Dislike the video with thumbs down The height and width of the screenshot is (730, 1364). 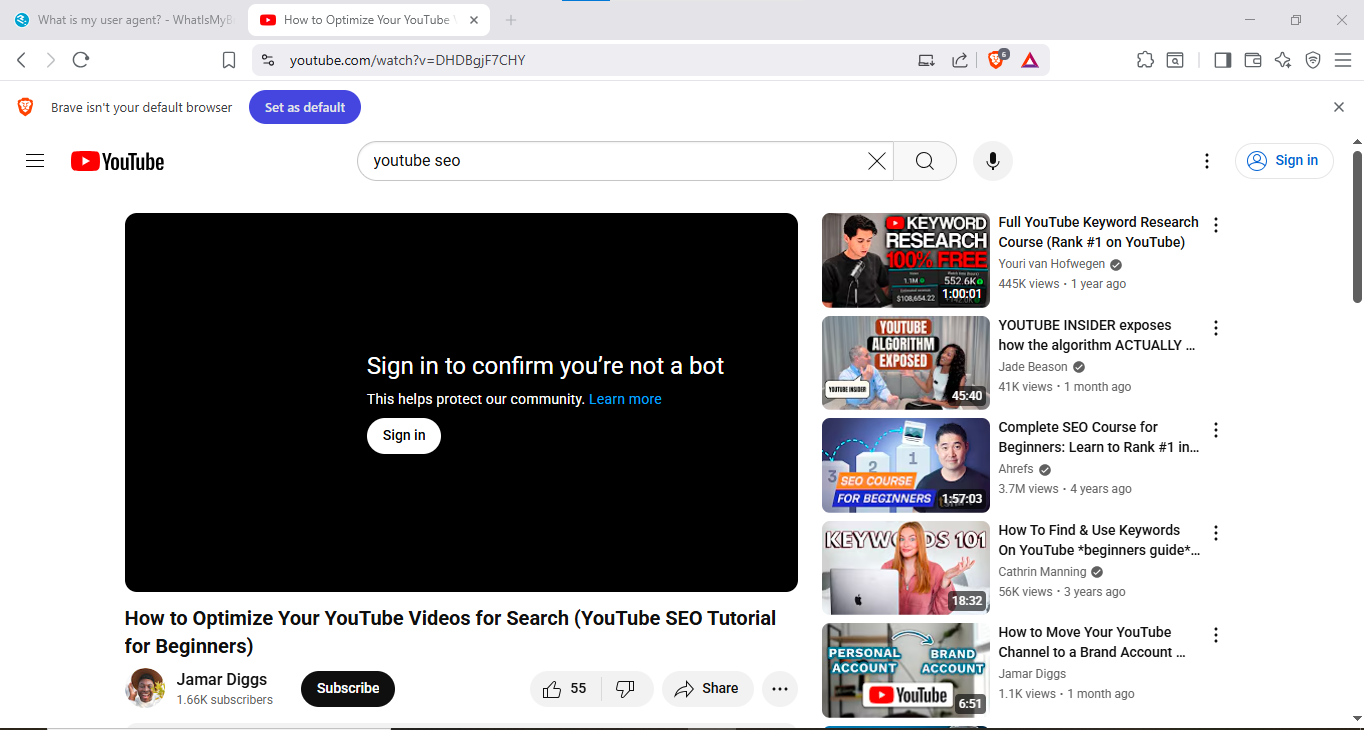click(x=626, y=689)
